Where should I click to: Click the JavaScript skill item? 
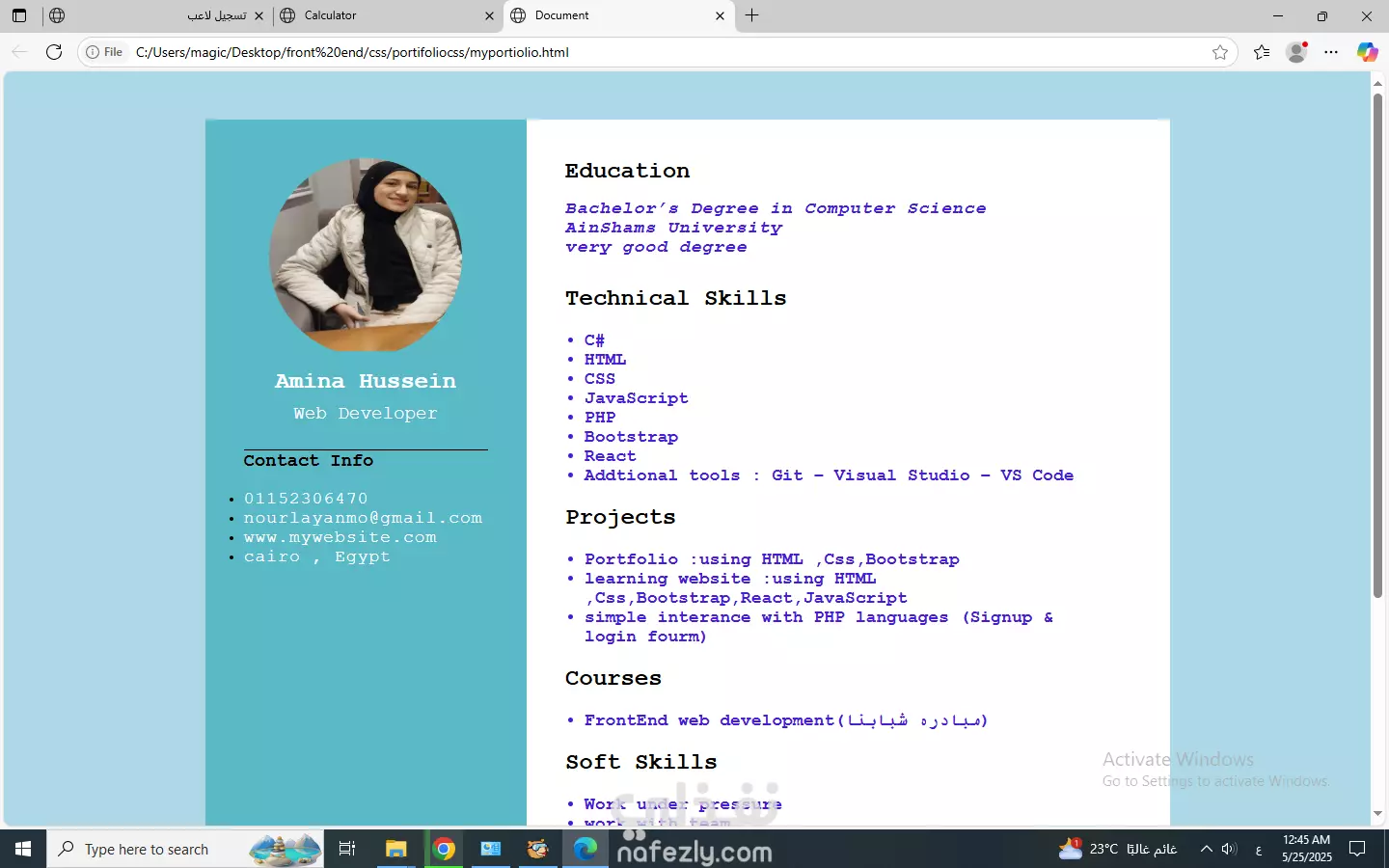pos(637,397)
